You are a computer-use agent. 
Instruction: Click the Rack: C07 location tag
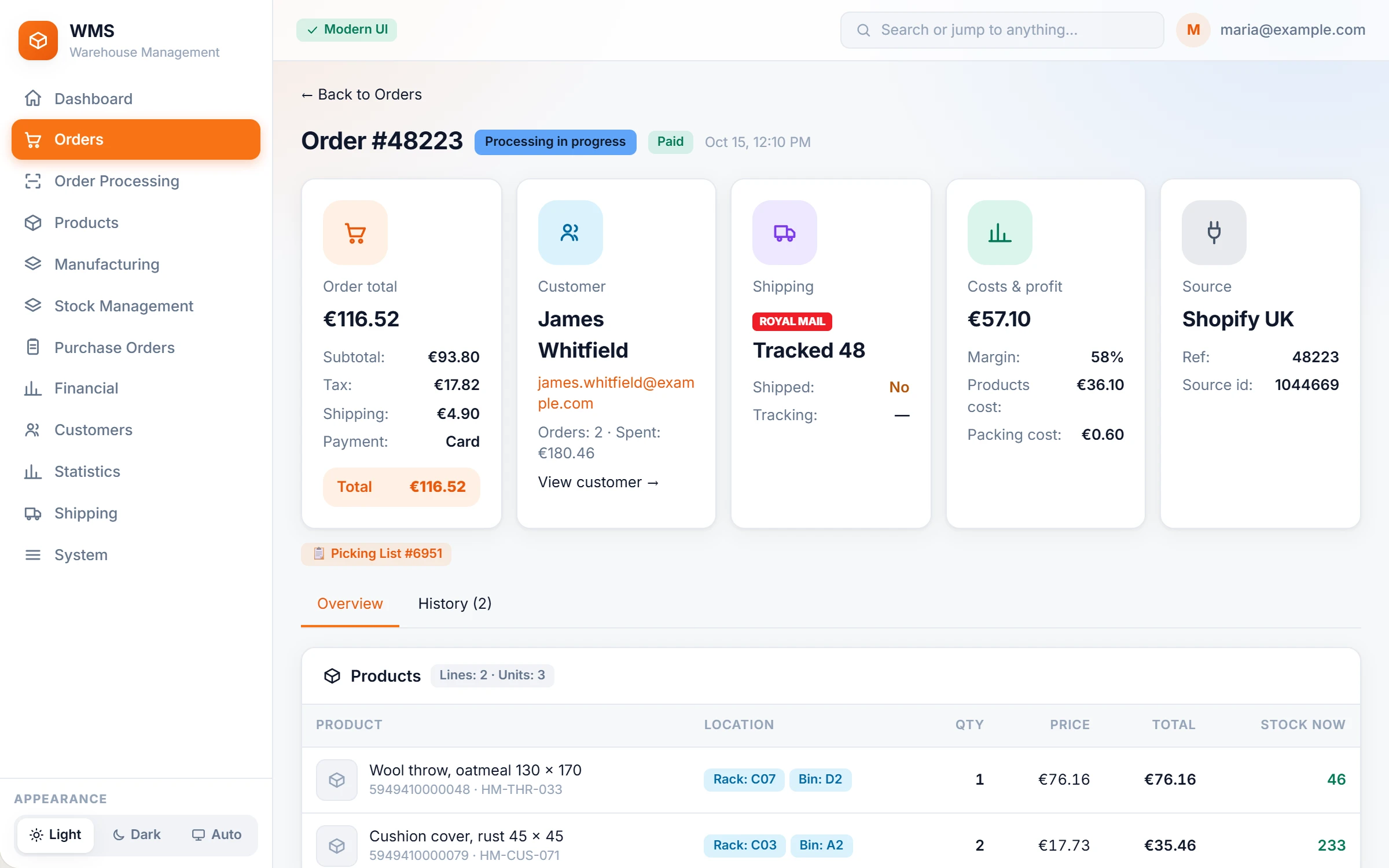(744, 779)
